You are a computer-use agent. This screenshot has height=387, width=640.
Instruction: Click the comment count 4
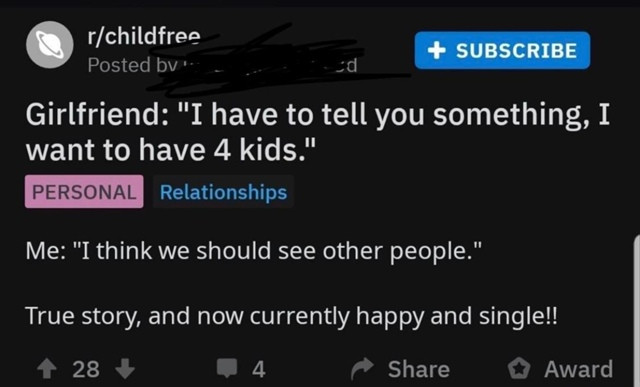tap(259, 369)
